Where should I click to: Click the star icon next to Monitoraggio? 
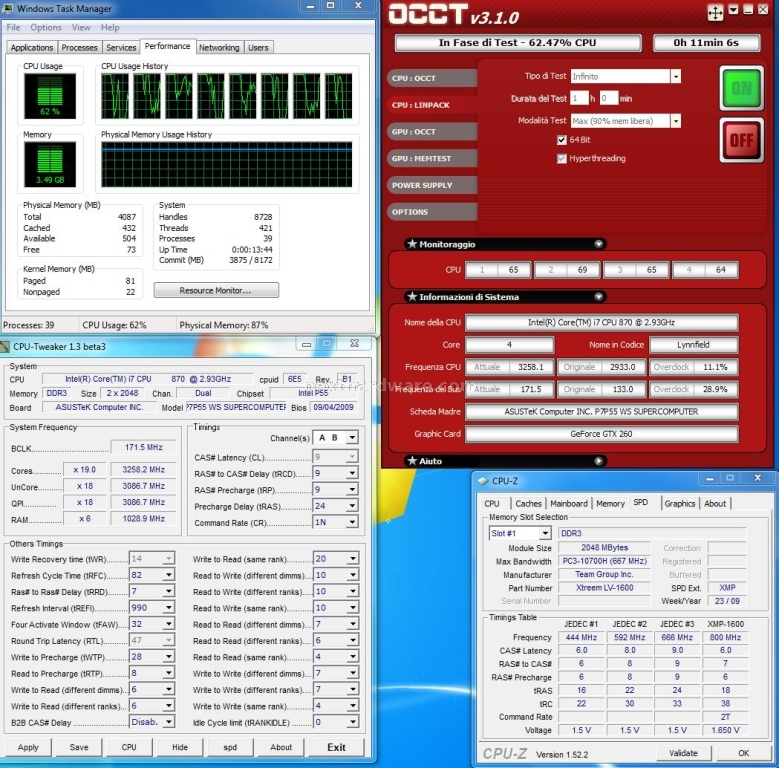tap(412, 244)
